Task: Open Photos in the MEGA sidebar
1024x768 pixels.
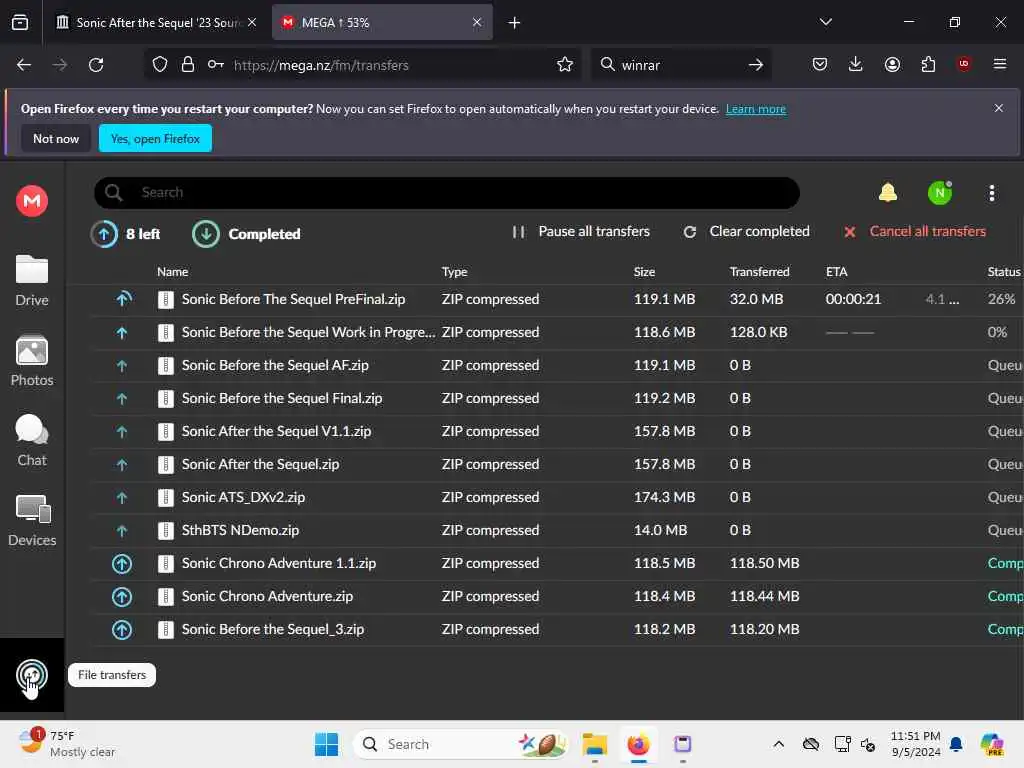Action: point(31,360)
